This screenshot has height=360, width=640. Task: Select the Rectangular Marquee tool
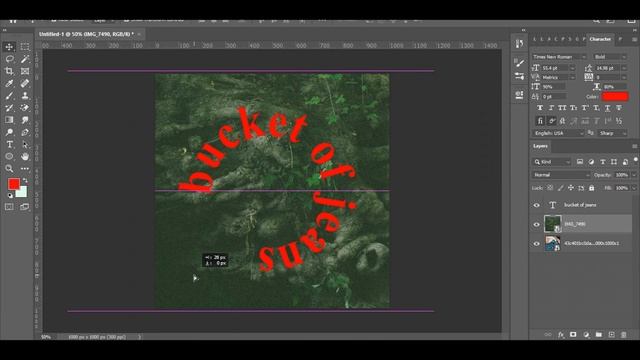tap(25, 47)
